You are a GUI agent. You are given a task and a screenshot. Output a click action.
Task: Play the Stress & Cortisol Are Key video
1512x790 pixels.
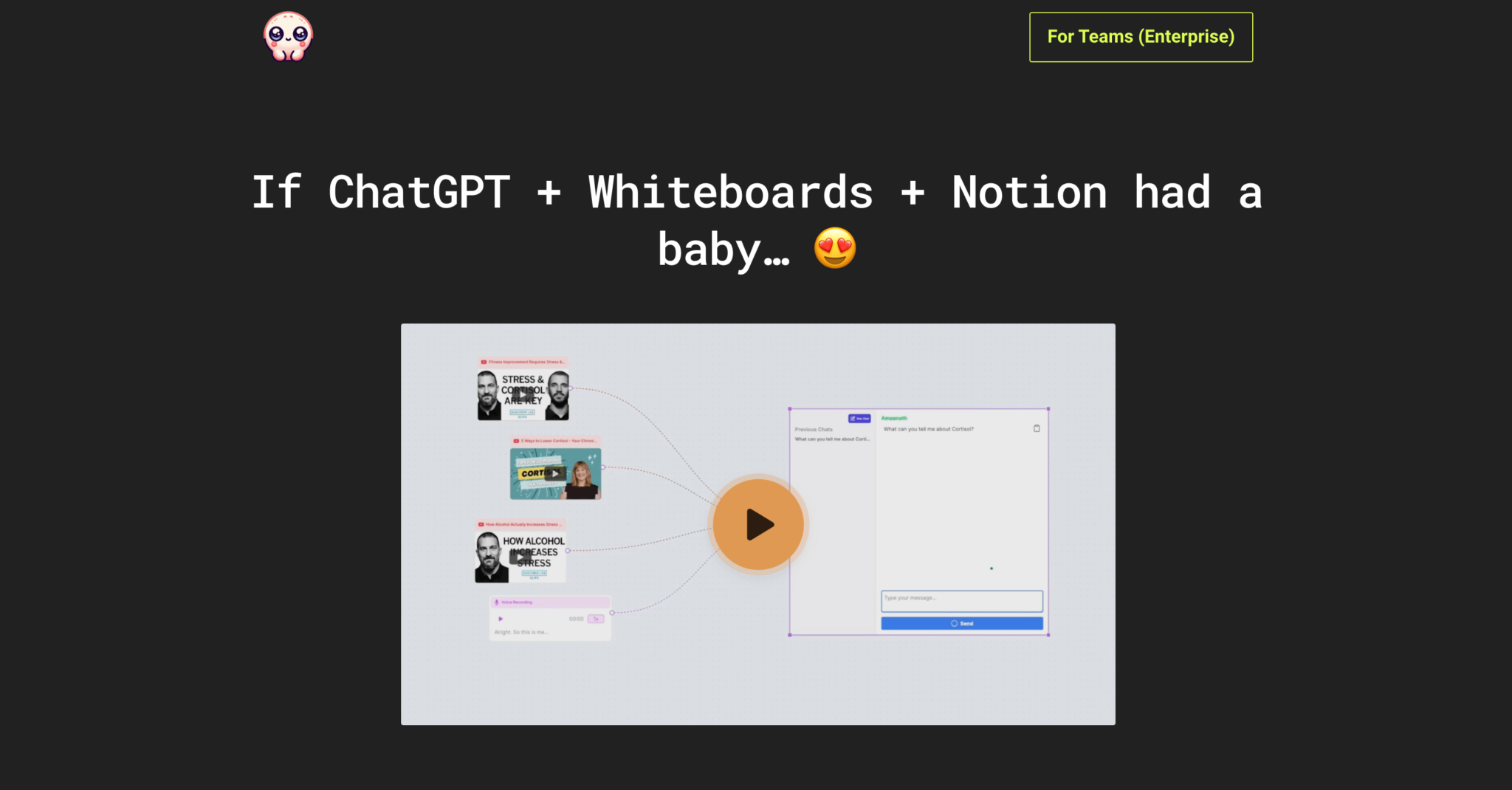[523, 395]
